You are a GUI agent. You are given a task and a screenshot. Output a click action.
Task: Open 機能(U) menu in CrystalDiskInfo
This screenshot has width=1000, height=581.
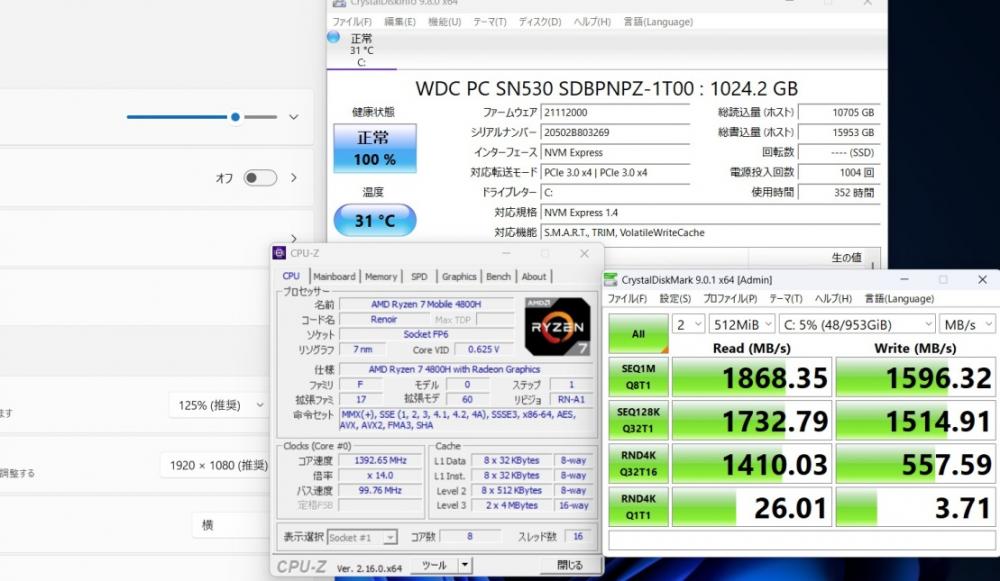[445, 22]
